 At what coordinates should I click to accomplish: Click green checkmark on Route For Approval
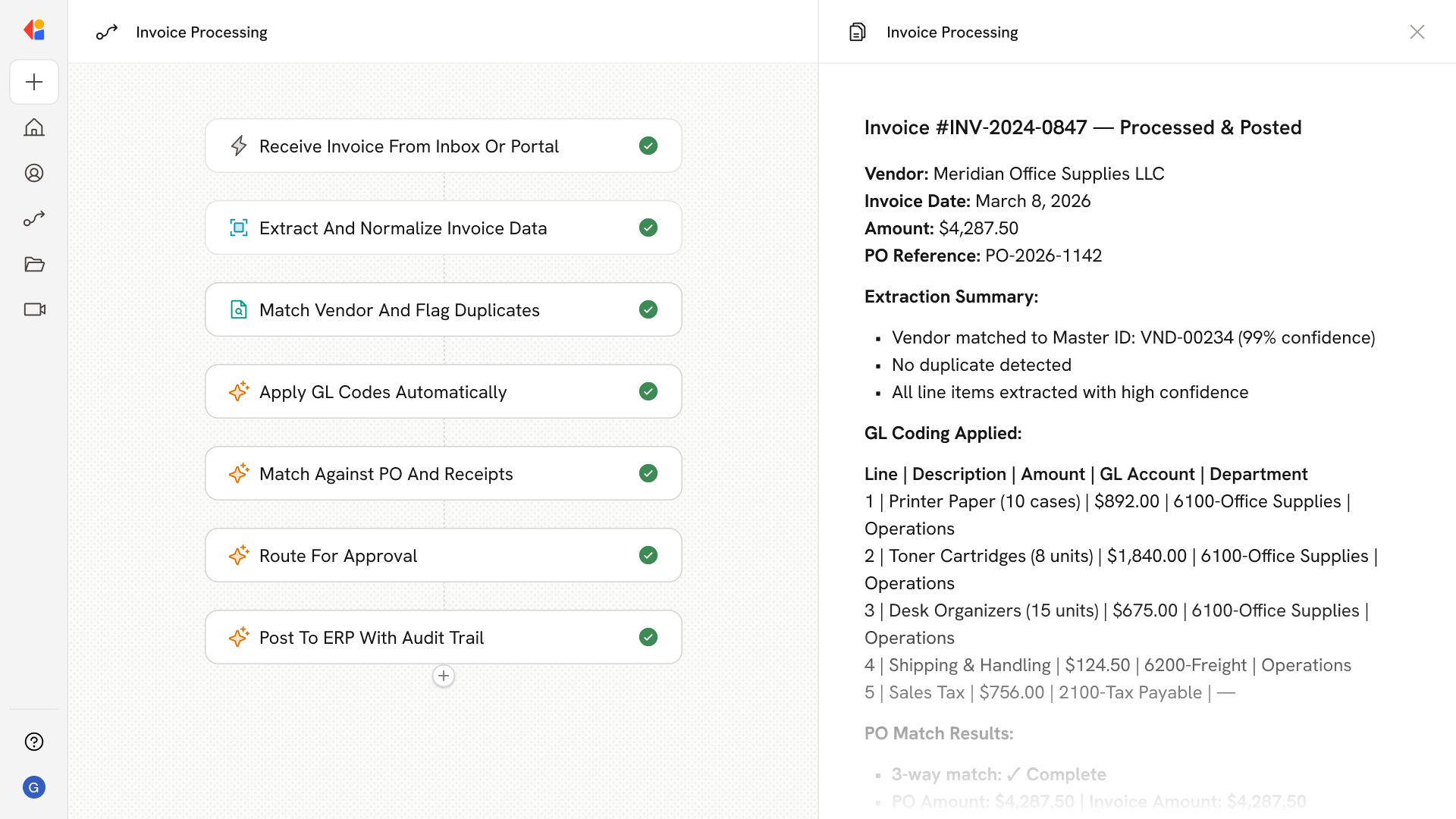point(648,555)
